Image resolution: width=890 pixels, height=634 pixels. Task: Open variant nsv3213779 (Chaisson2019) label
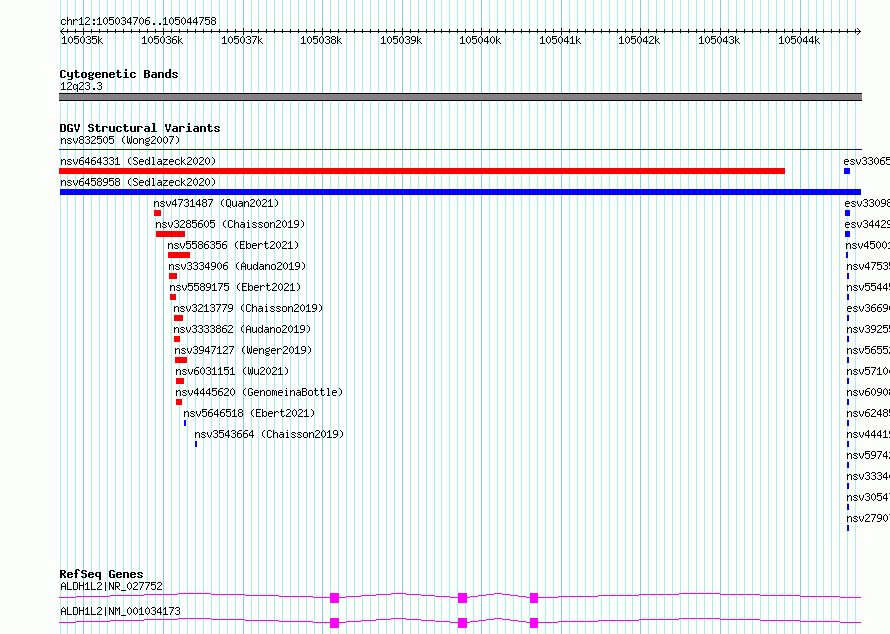click(248, 308)
